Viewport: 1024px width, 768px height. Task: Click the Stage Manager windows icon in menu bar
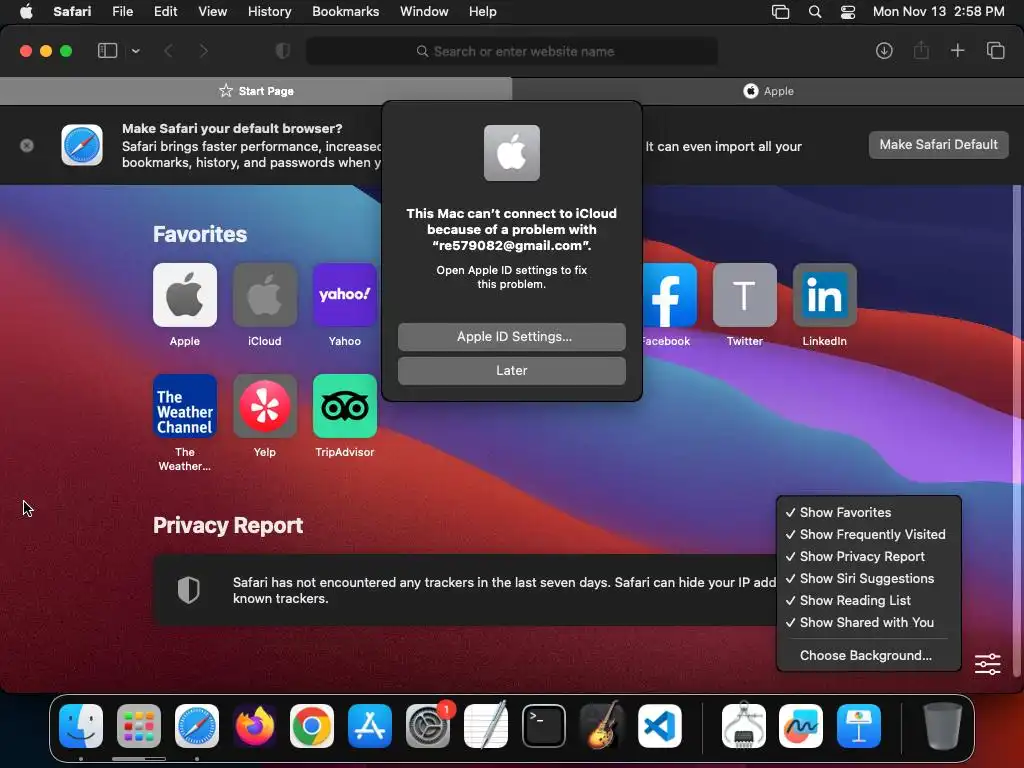(x=780, y=12)
